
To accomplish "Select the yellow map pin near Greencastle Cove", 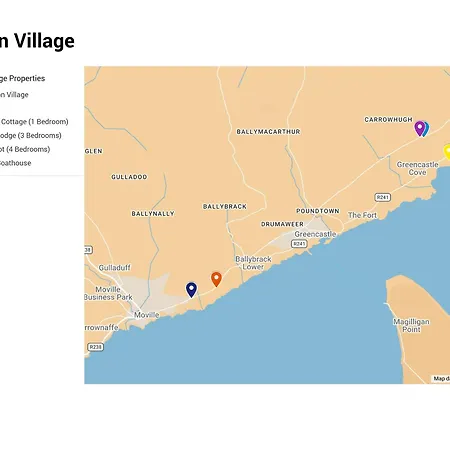I will [447, 151].
